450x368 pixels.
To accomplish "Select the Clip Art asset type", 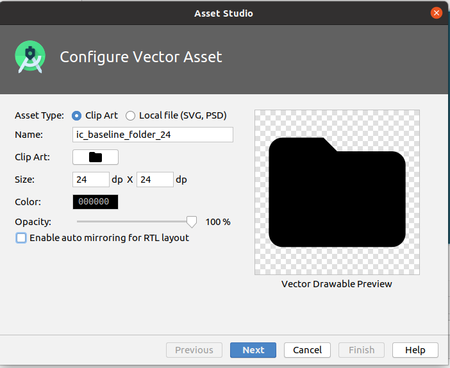I will click(x=76, y=116).
